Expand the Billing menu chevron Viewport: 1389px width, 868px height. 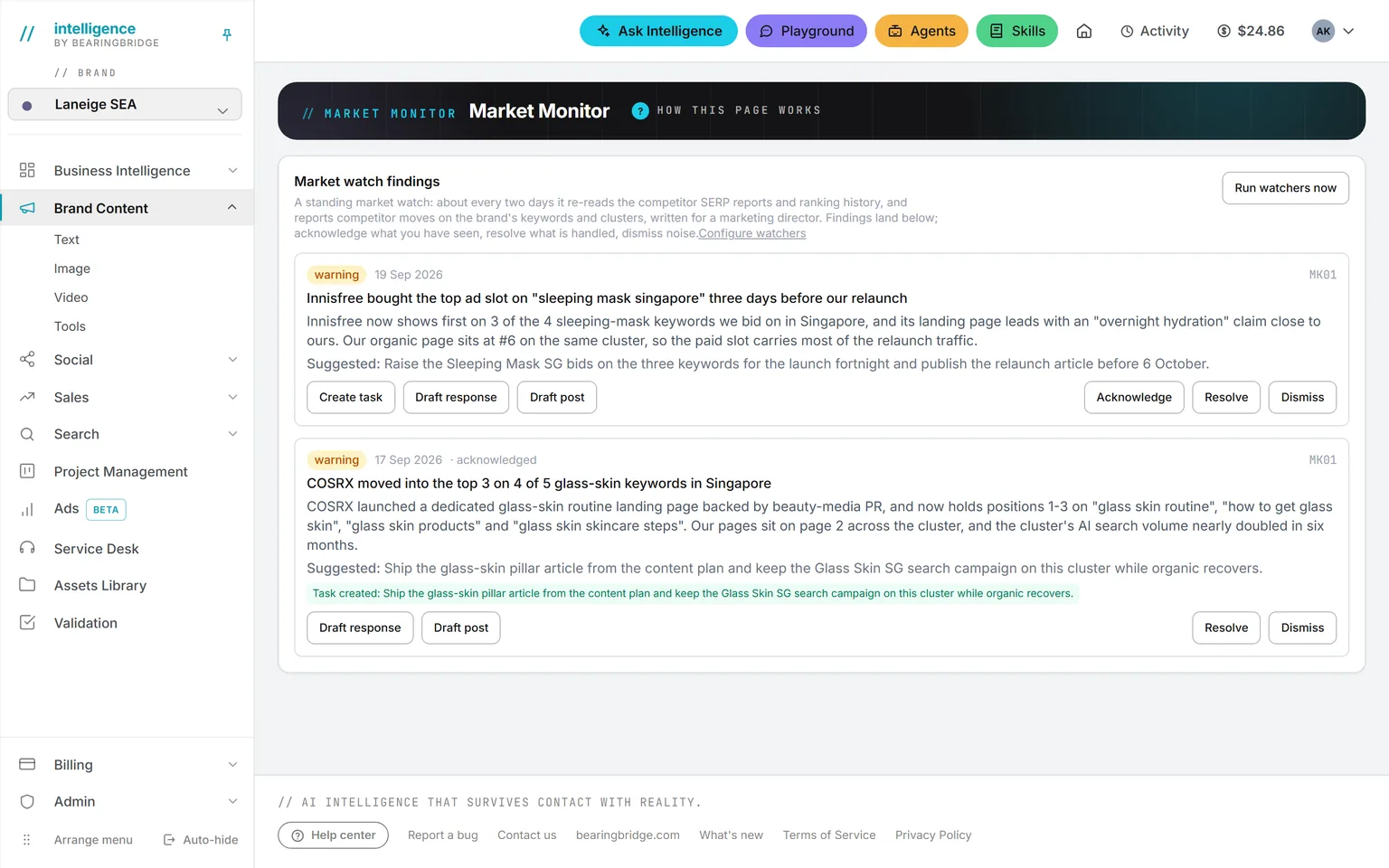(232, 764)
